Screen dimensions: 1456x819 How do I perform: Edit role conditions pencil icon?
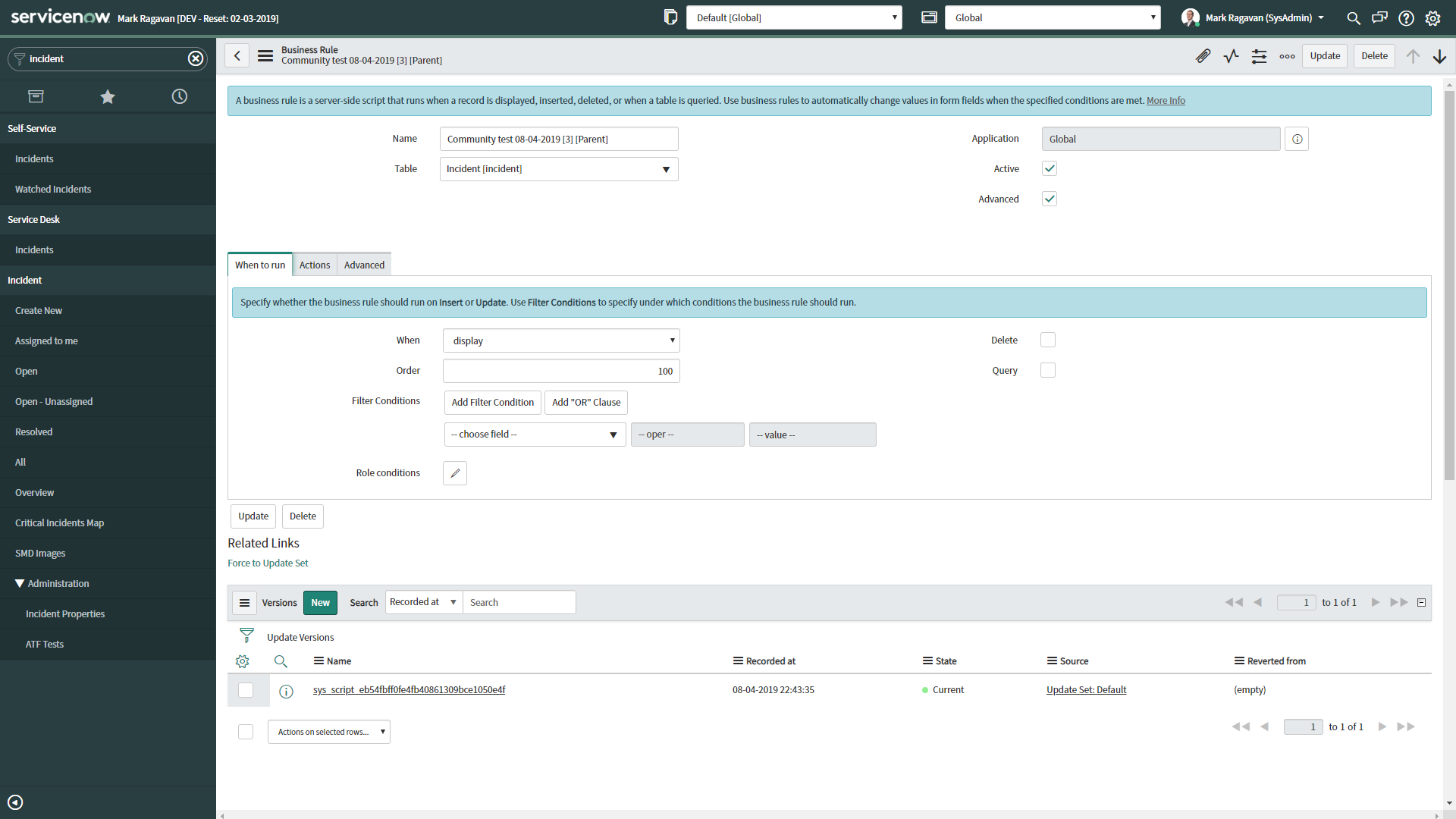[x=455, y=473]
